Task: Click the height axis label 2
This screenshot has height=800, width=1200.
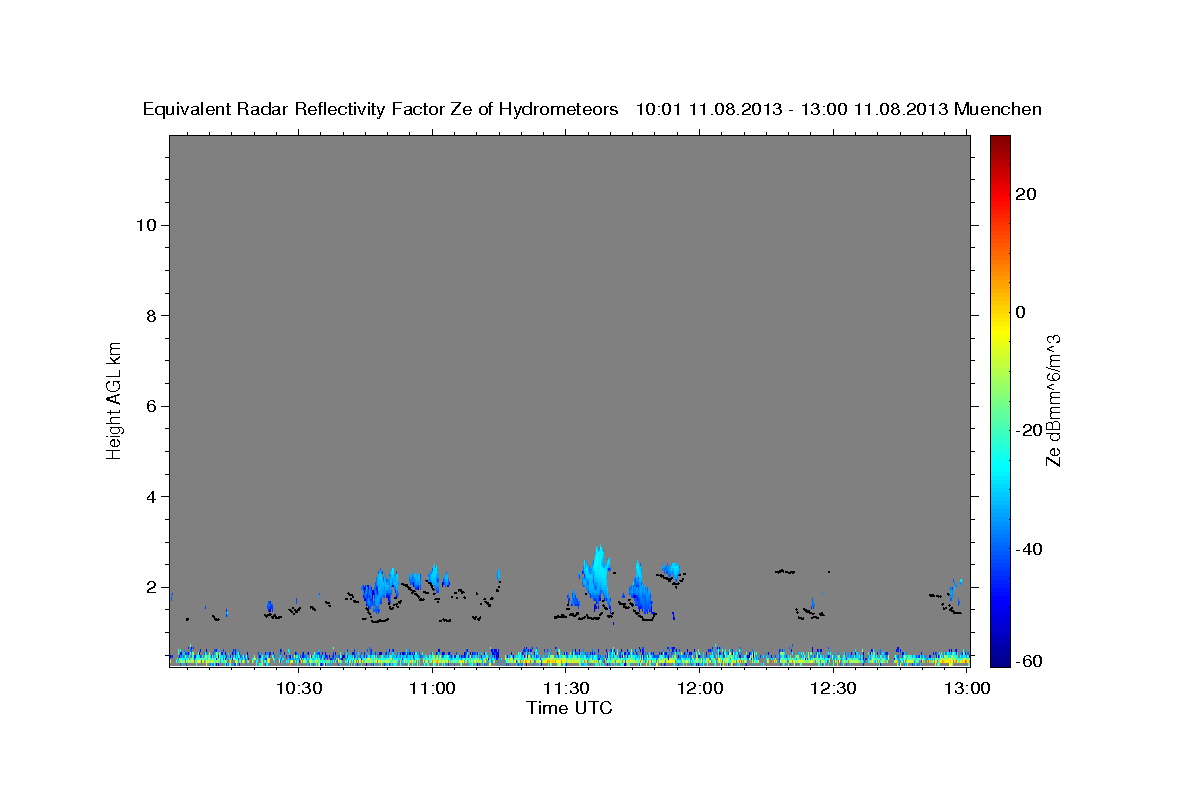Action: click(x=152, y=587)
